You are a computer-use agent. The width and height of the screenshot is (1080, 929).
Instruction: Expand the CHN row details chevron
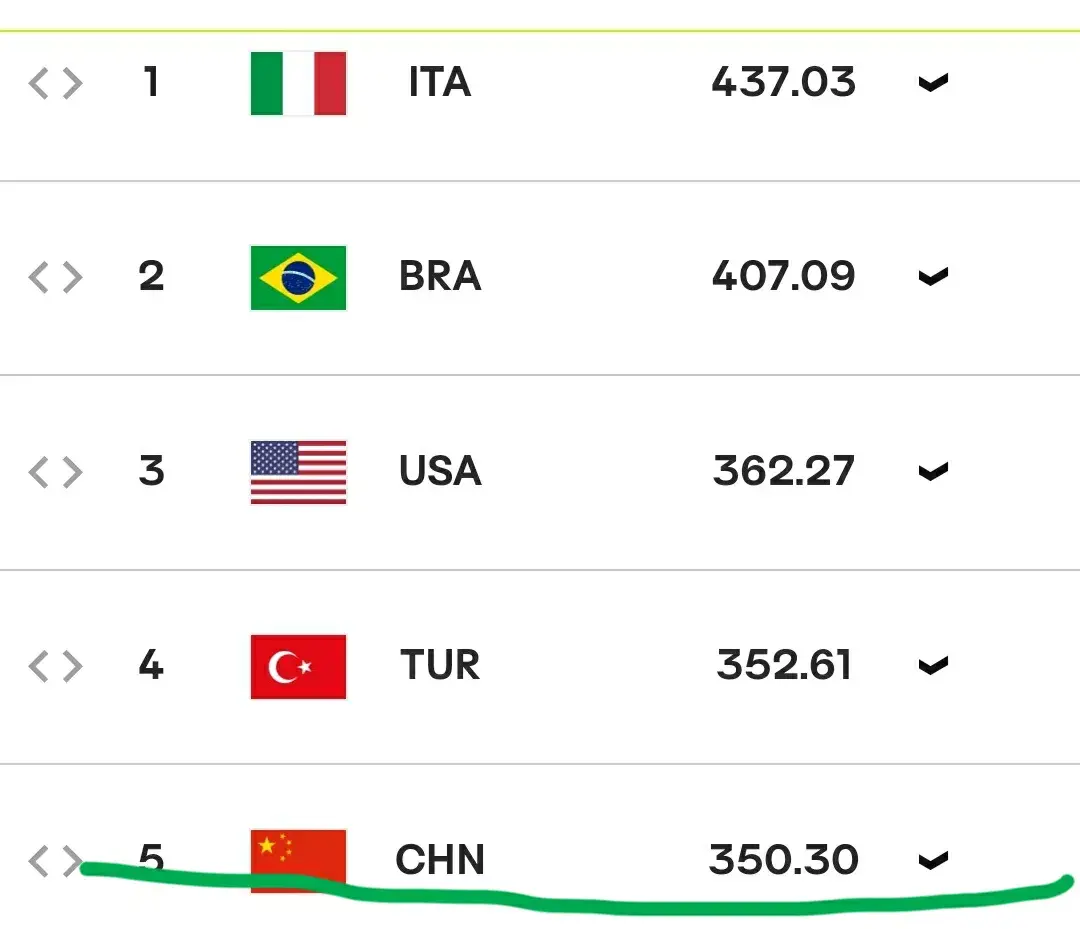(x=933, y=860)
